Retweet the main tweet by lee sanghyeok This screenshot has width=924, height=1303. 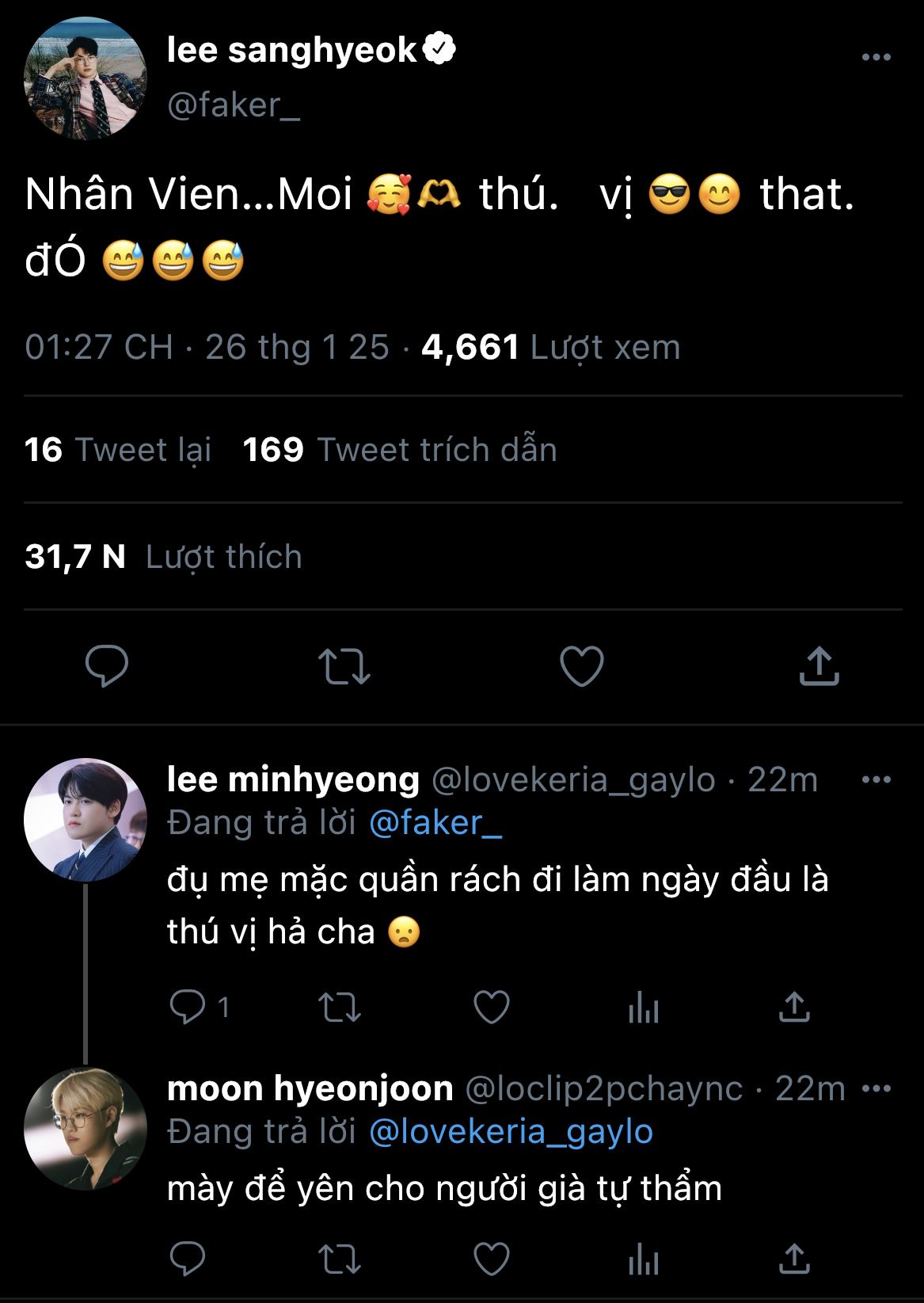(x=344, y=666)
